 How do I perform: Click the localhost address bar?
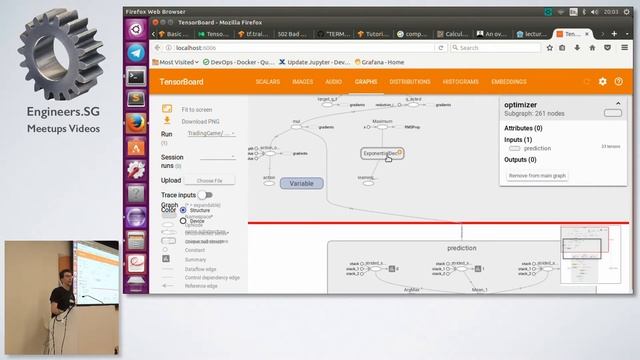coord(300,48)
